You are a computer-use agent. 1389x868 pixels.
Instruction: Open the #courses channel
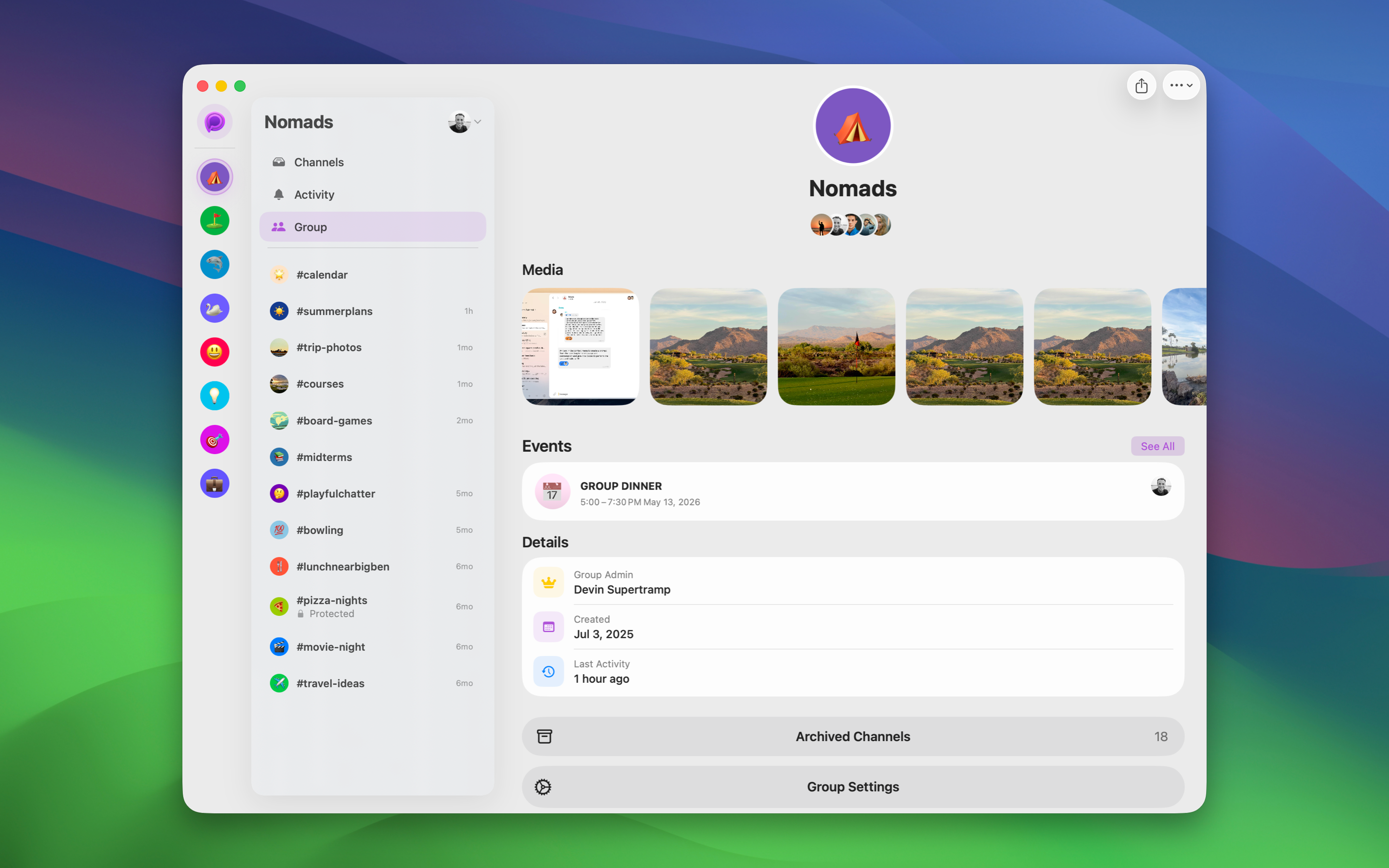[372, 384]
